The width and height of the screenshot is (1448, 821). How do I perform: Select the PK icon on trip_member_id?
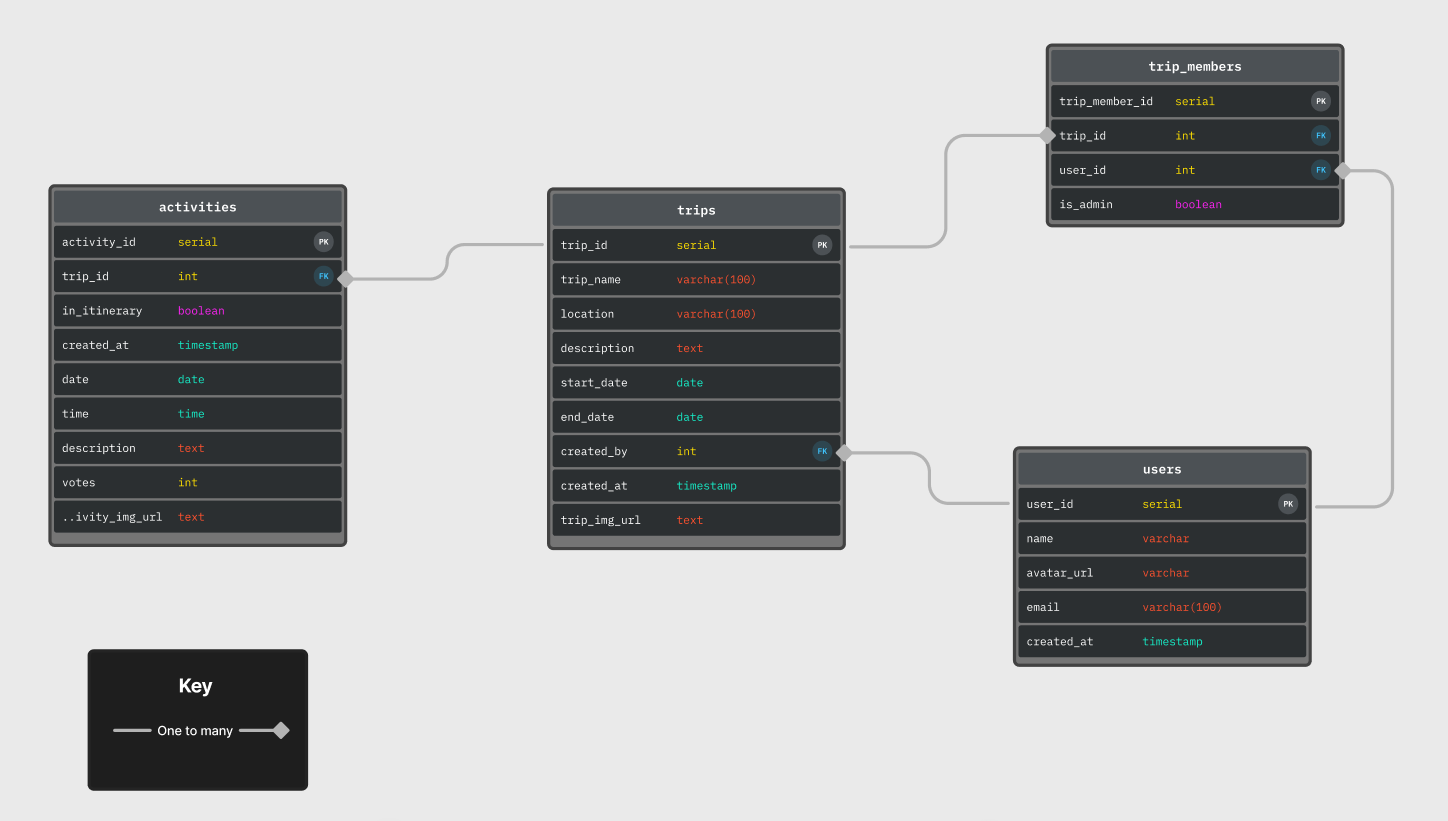(1321, 101)
